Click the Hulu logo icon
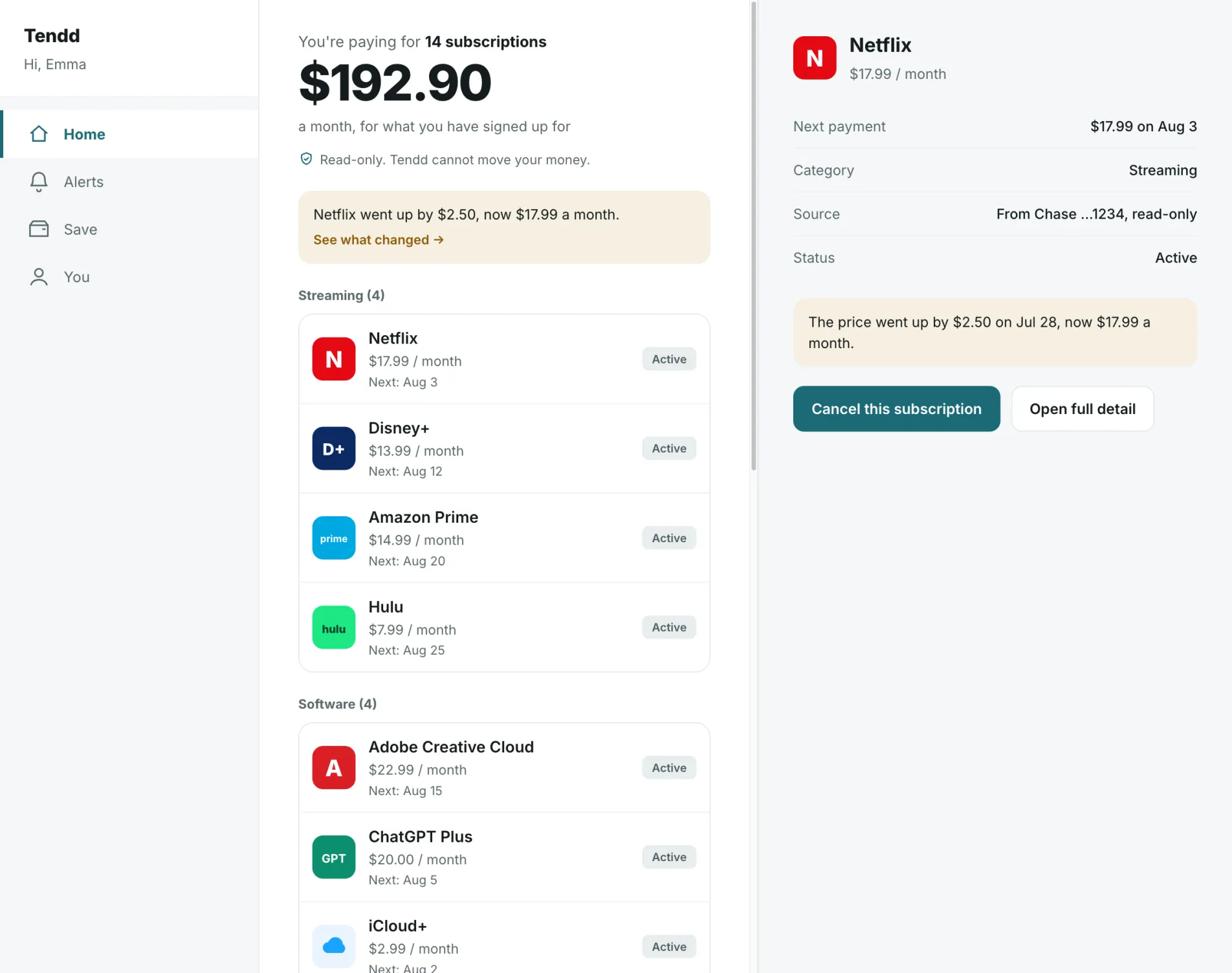This screenshot has height=973, width=1232. tap(334, 628)
